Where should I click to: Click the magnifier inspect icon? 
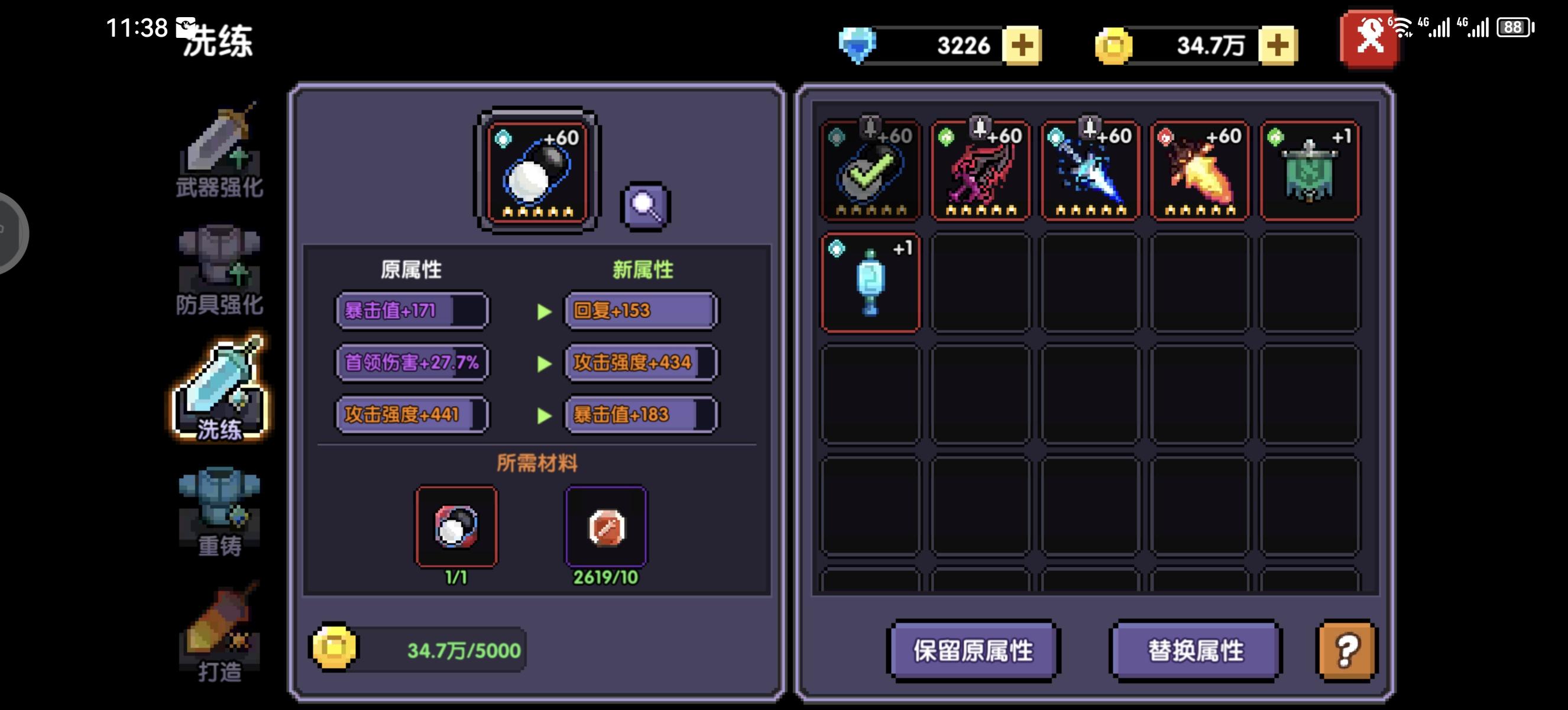646,206
